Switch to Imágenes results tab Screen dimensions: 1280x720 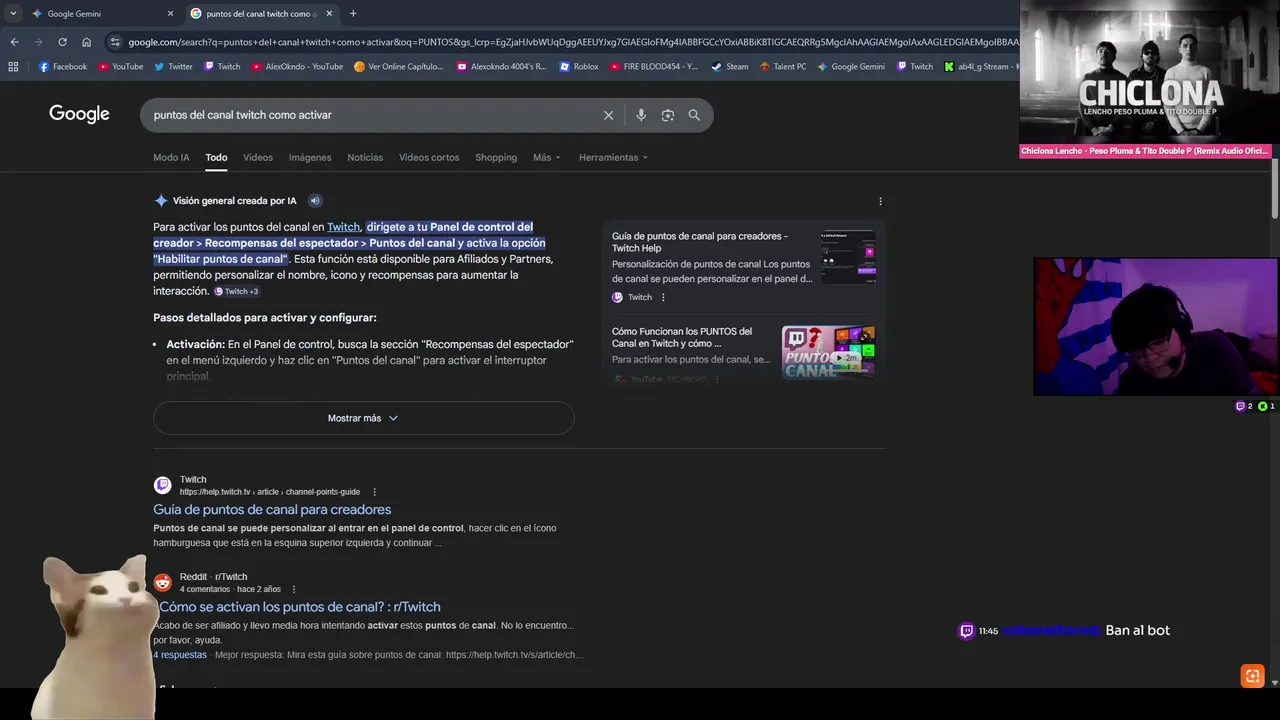point(310,157)
